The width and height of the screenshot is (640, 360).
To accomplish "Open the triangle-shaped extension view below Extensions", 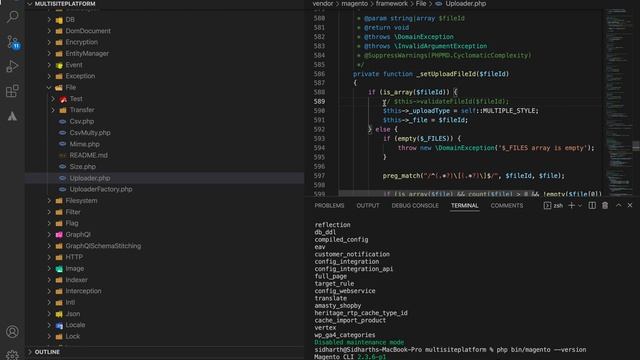I will click(x=12, y=116).
